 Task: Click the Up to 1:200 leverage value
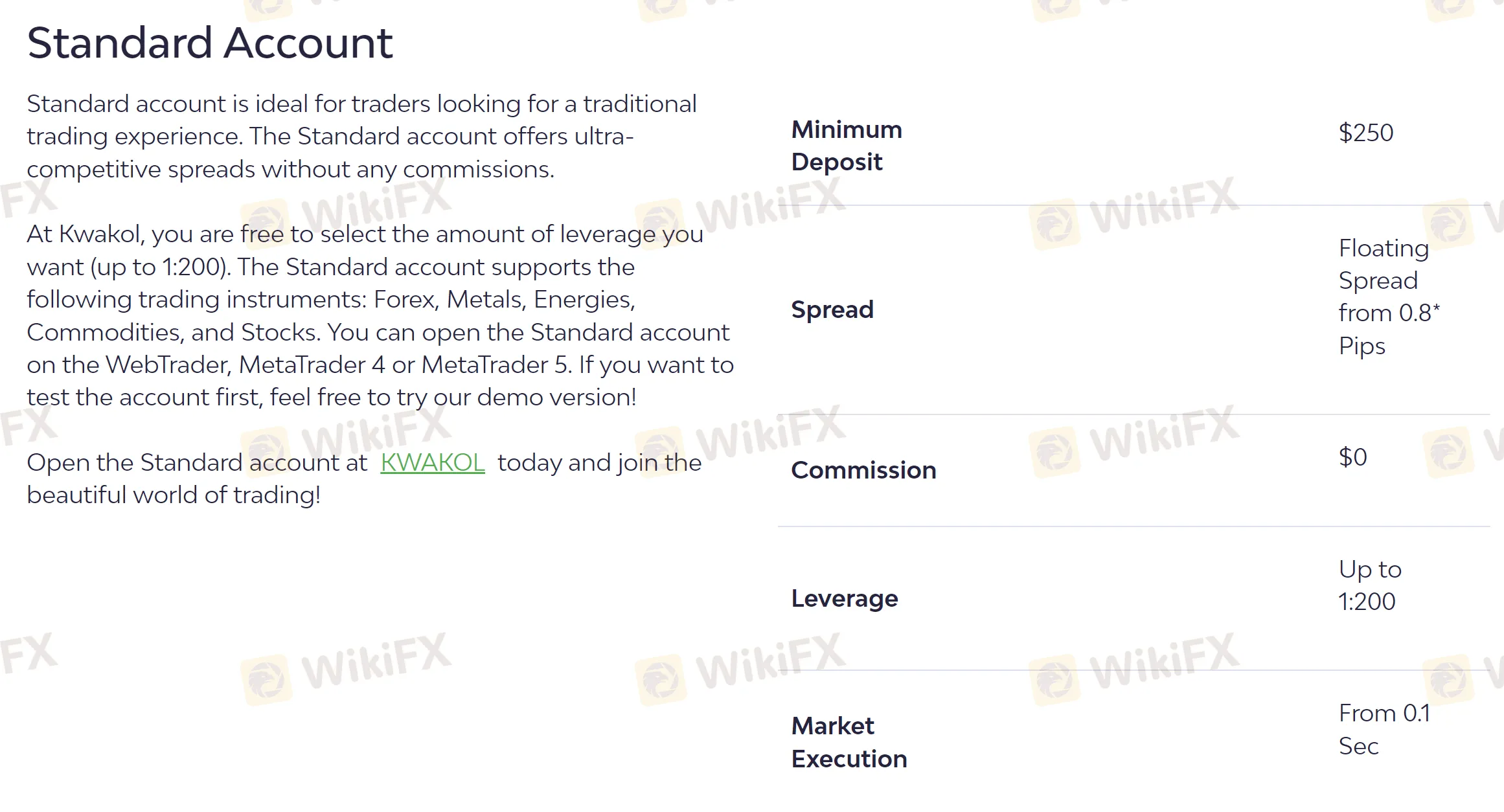(x=1369, y=585)
